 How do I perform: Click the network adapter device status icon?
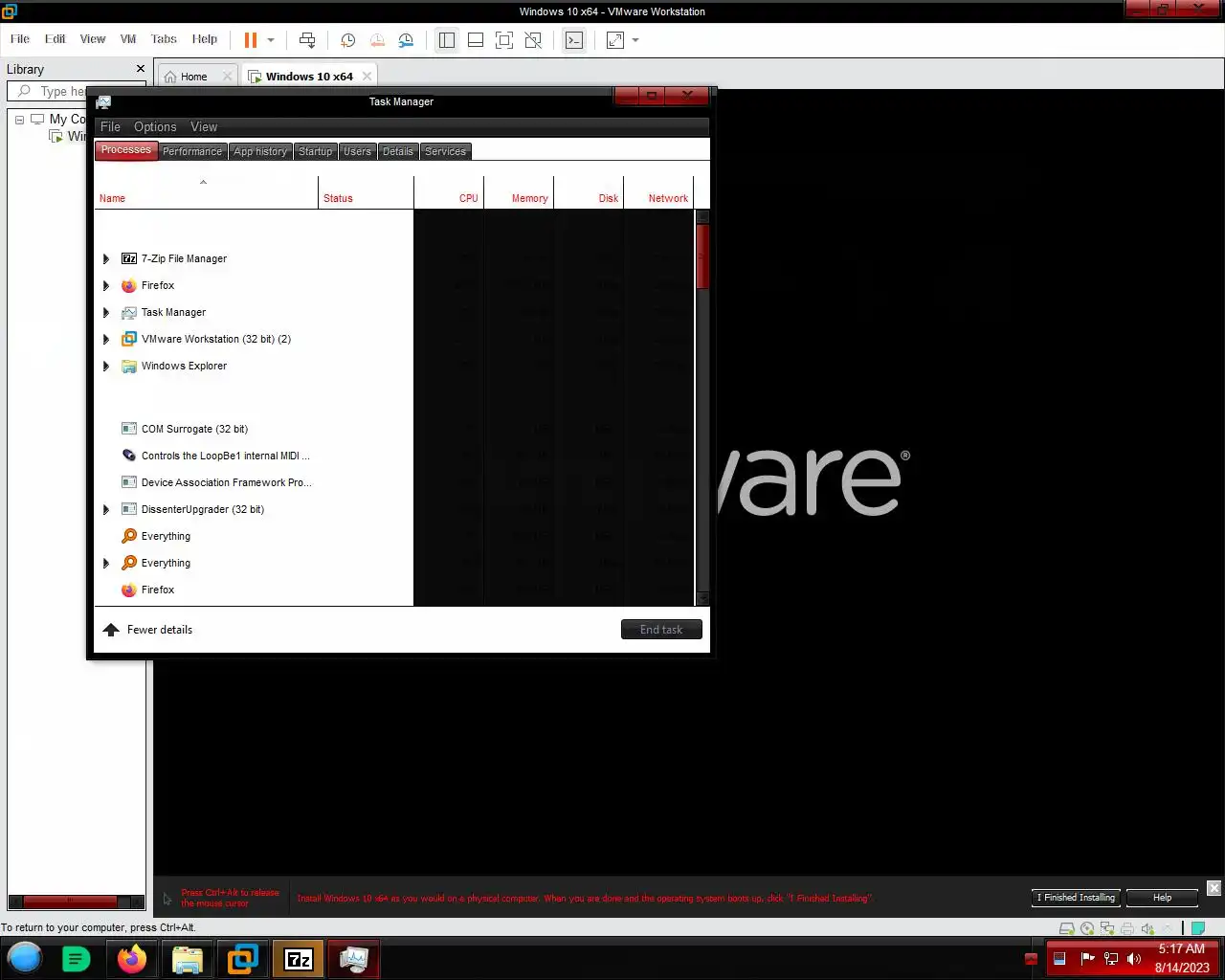pos(1107,928)
